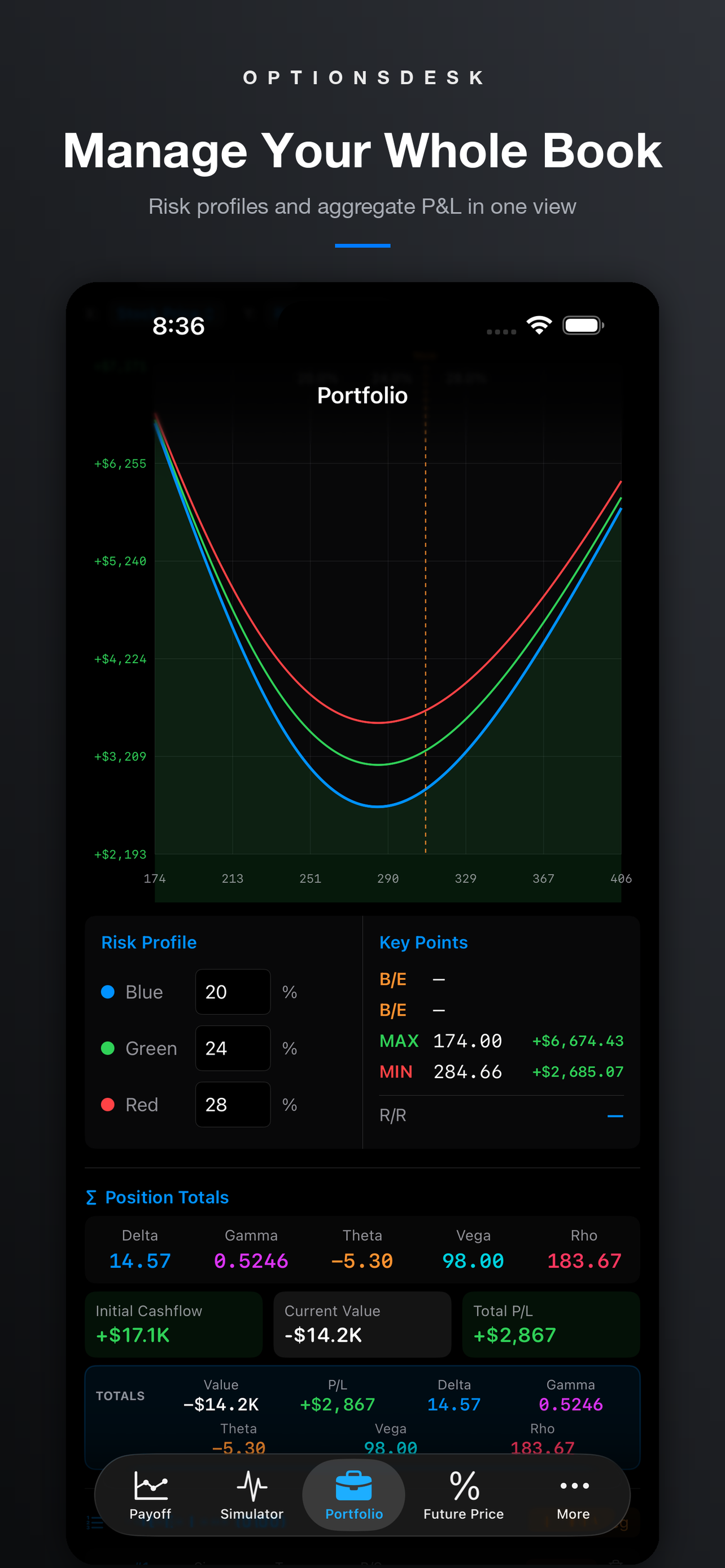Tap the Portfolio tab label
The width and height of the screenshot is (725, 1568).
(x=353, y=1514)
